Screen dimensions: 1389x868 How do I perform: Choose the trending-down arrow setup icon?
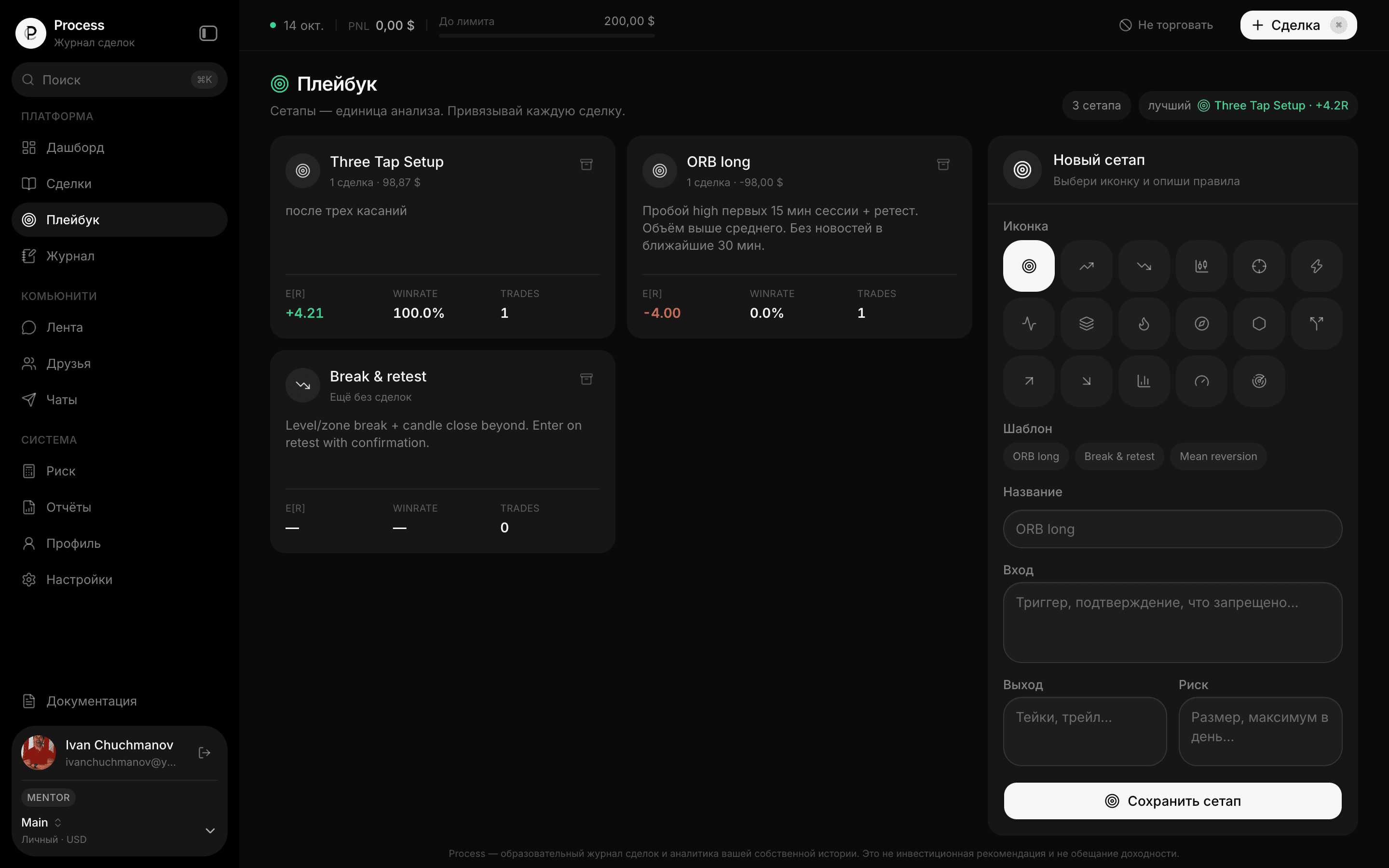pyautogui.click(x=1144, y=266)
